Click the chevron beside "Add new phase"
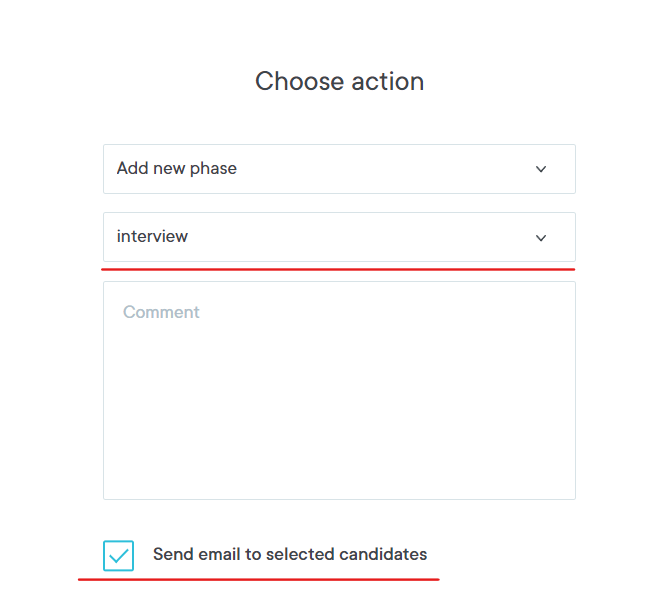The image size is (672, 596). coord(541,169)
